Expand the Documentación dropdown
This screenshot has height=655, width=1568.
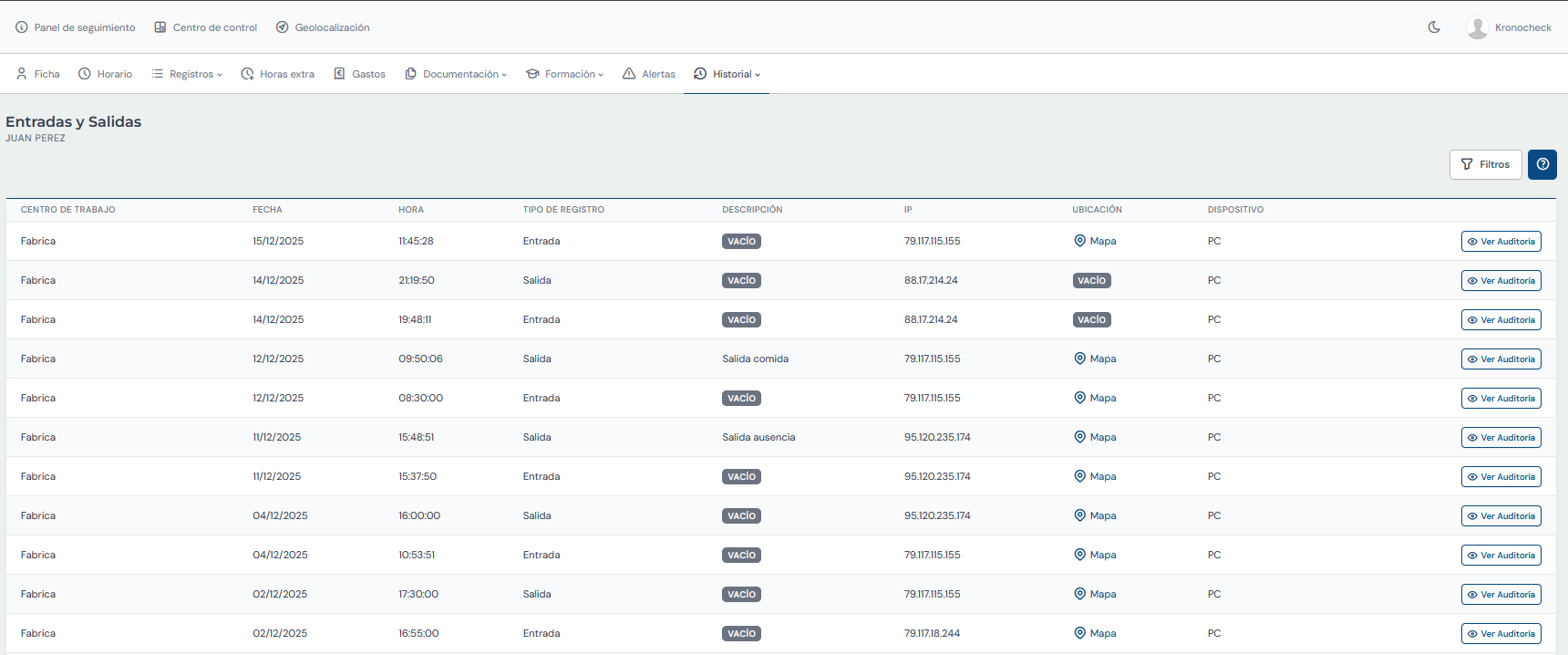[x=456, y=74]
